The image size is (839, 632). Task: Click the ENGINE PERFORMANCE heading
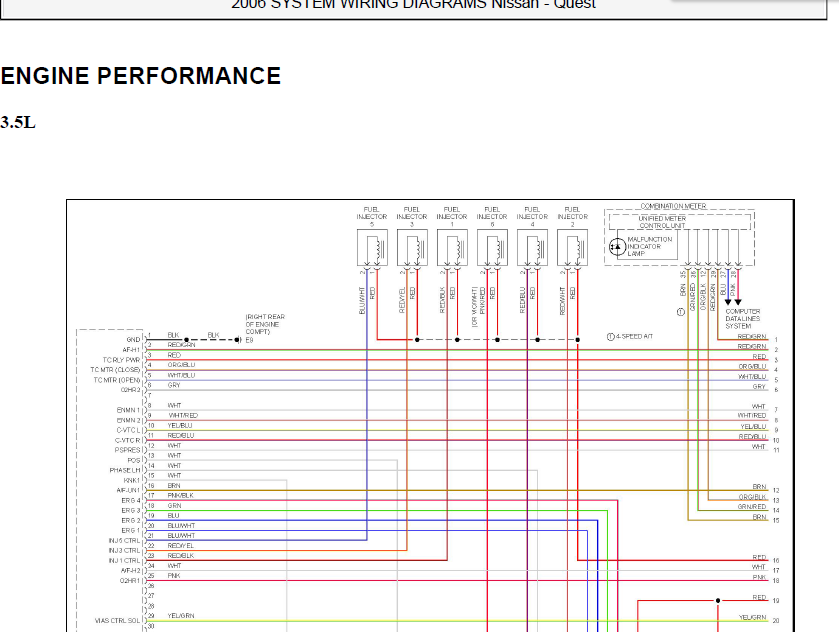click(x=141, y=76)
